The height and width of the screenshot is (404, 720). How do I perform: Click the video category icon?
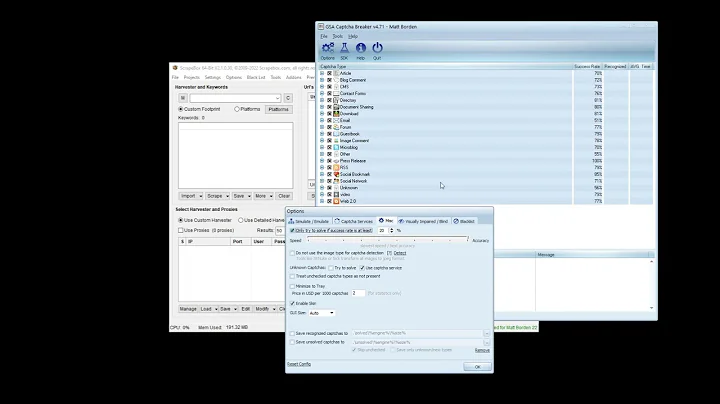tap(336, 195)
